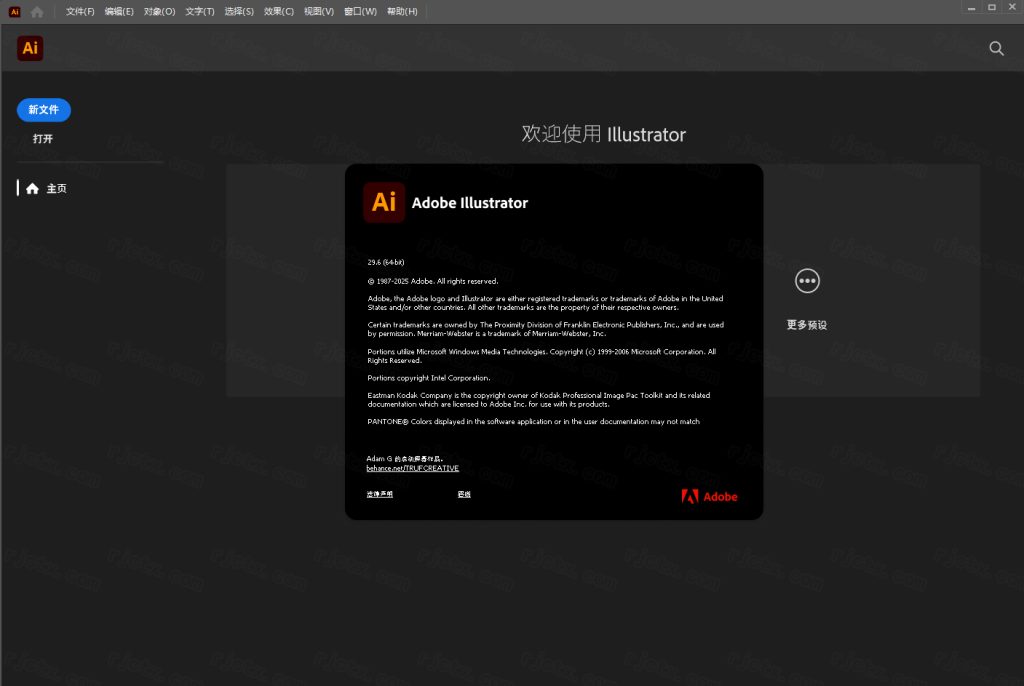The height and width of the screenshot is (686, 1024).
Task: Click the 更多预设 label
Action: pyautogui.click(x=807, y=325)
